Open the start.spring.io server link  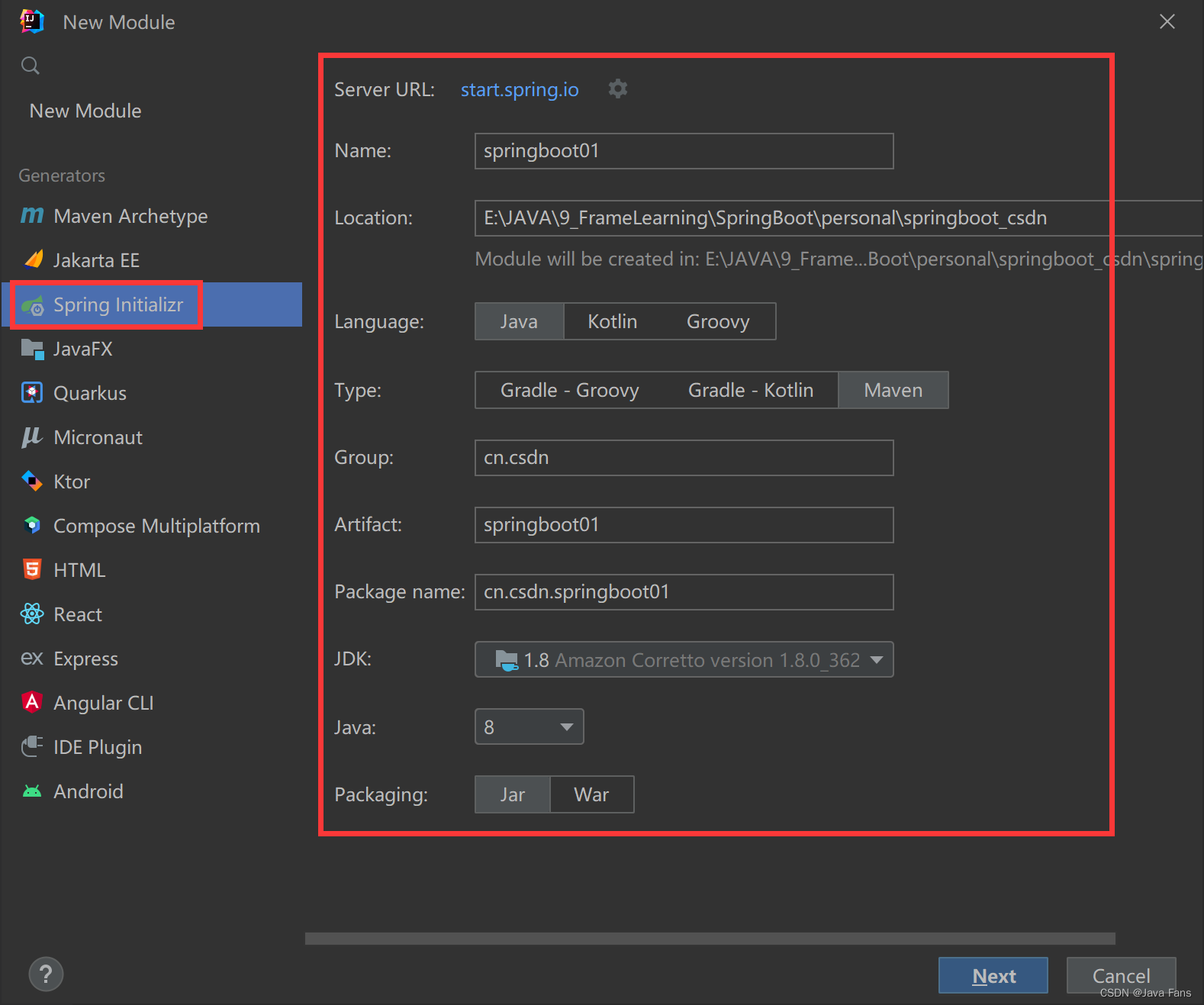coord(520,89)
